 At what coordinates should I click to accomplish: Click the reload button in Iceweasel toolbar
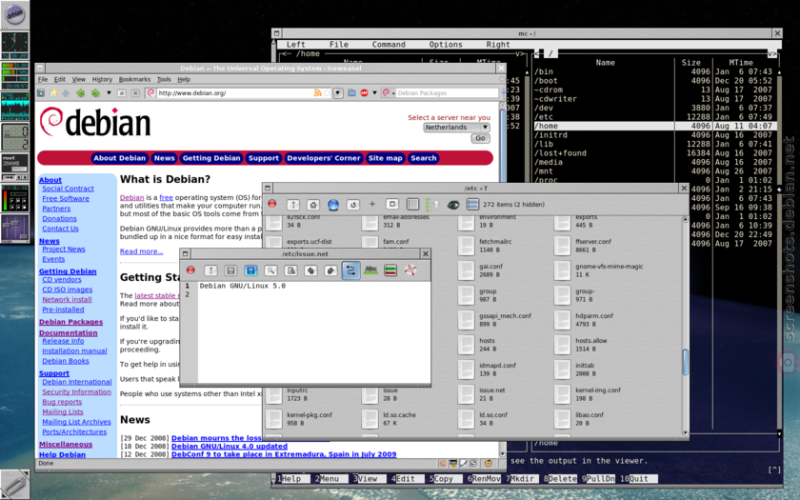[x=121, y=93]
